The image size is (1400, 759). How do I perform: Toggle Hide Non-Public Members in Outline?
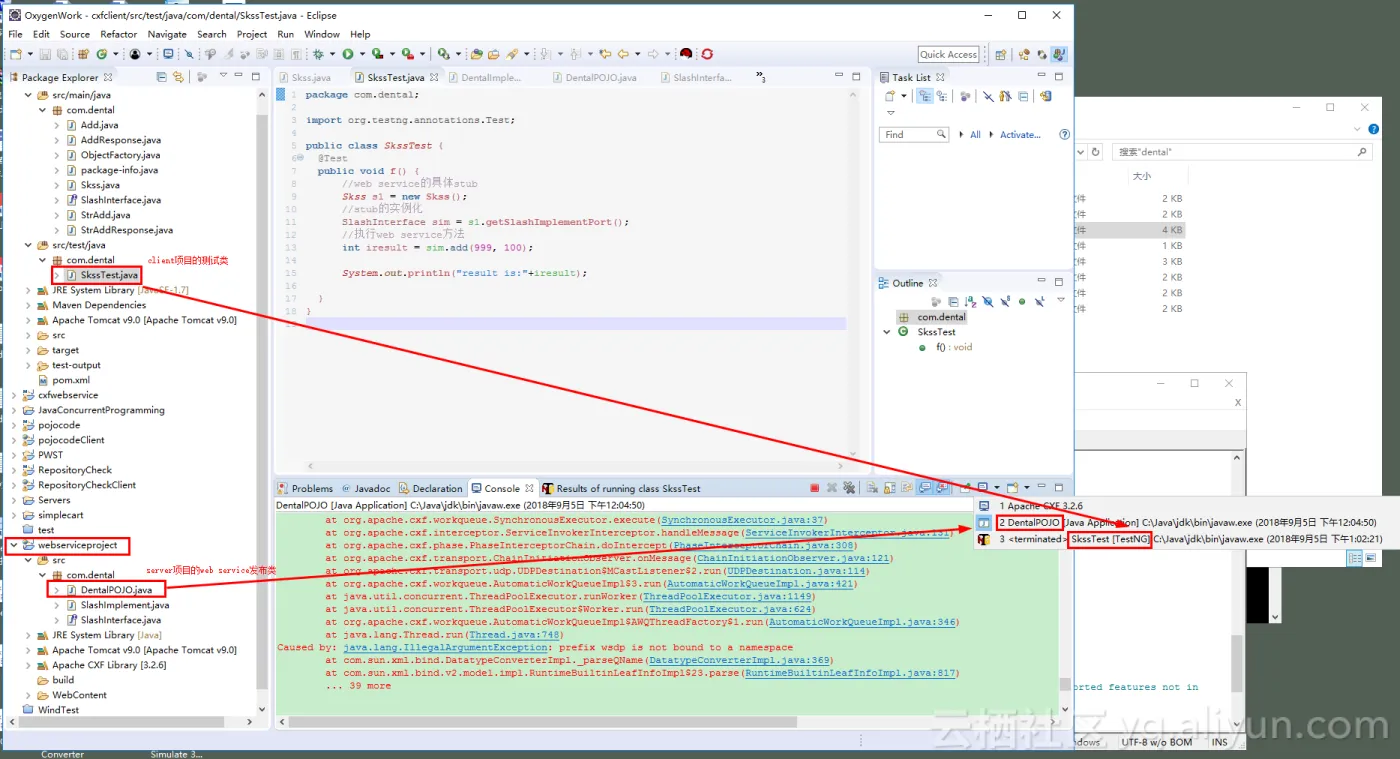[1022, 301]
